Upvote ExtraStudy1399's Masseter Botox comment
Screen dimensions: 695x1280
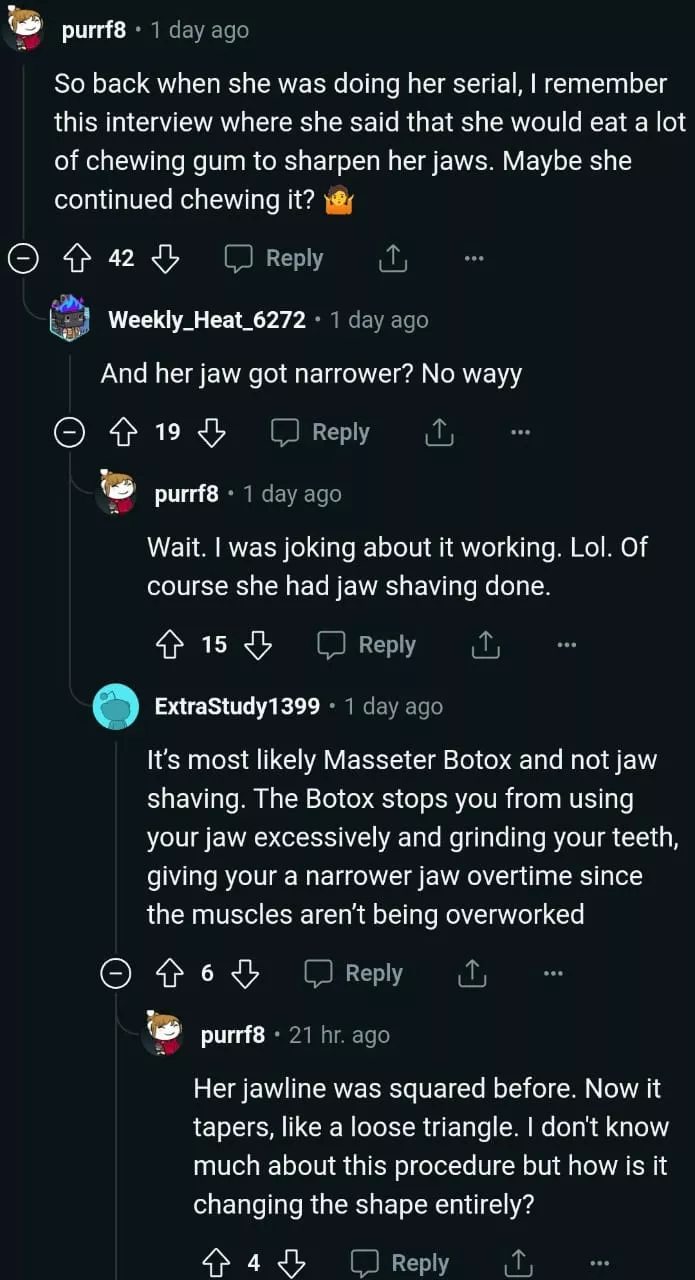pos(171,973)
